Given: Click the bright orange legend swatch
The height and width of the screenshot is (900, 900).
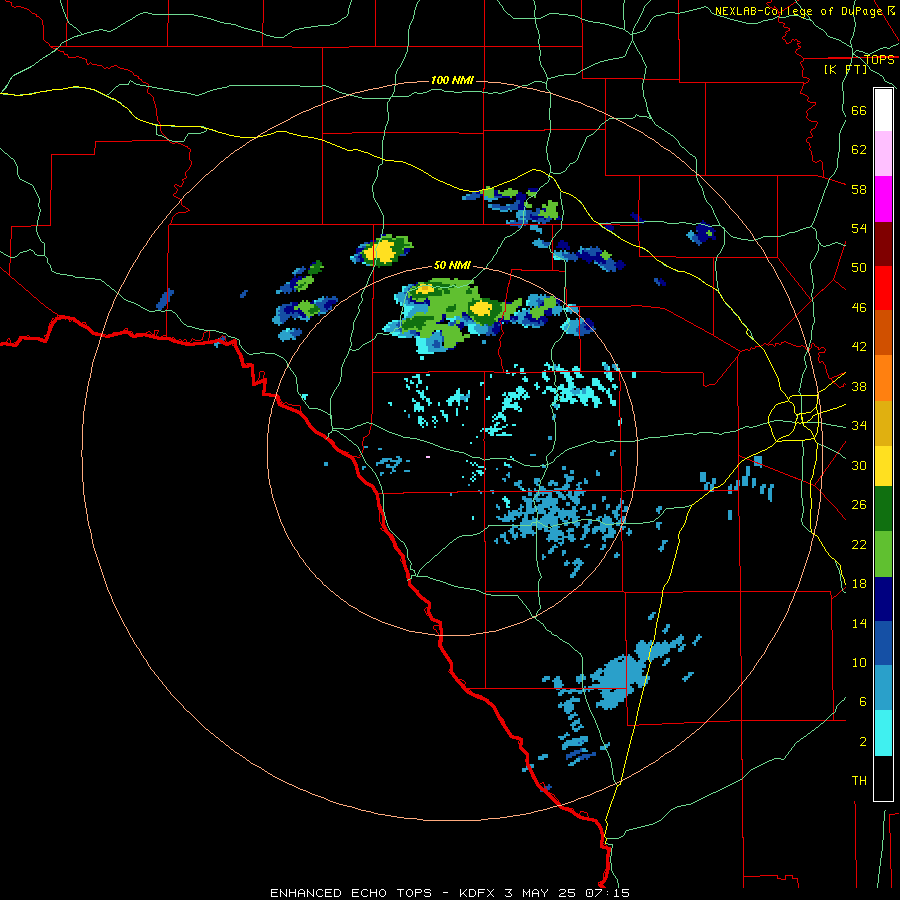Looking at the screenshot, I should pos(883,378).
